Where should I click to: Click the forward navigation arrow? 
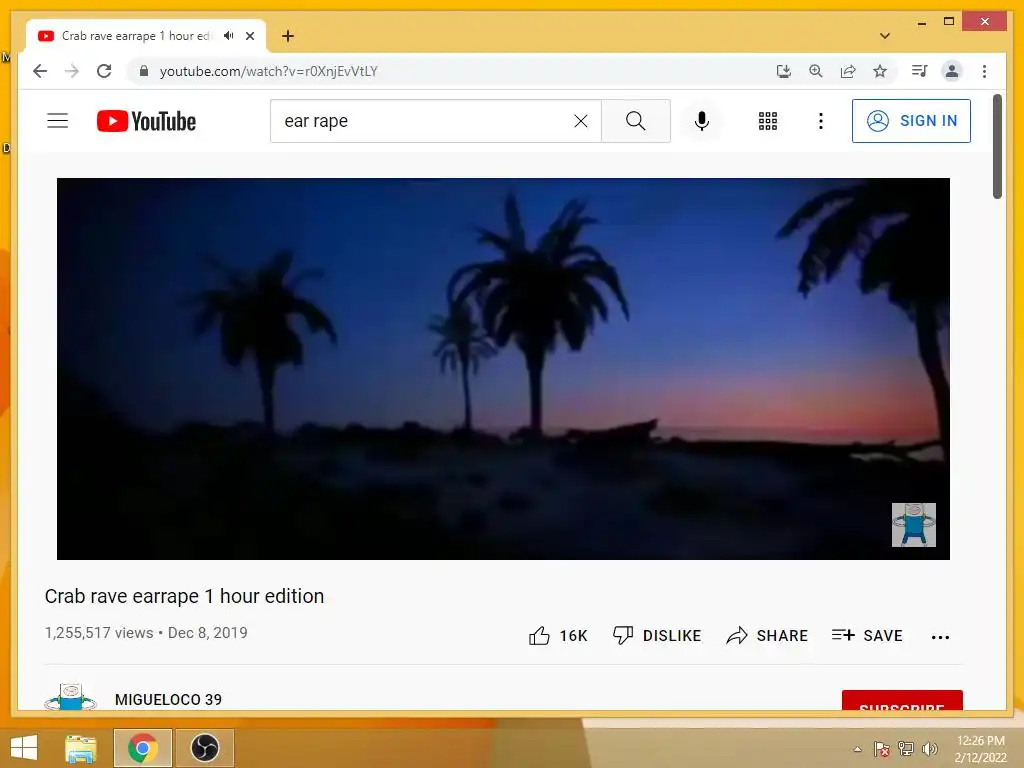click(x=72, y=71)
